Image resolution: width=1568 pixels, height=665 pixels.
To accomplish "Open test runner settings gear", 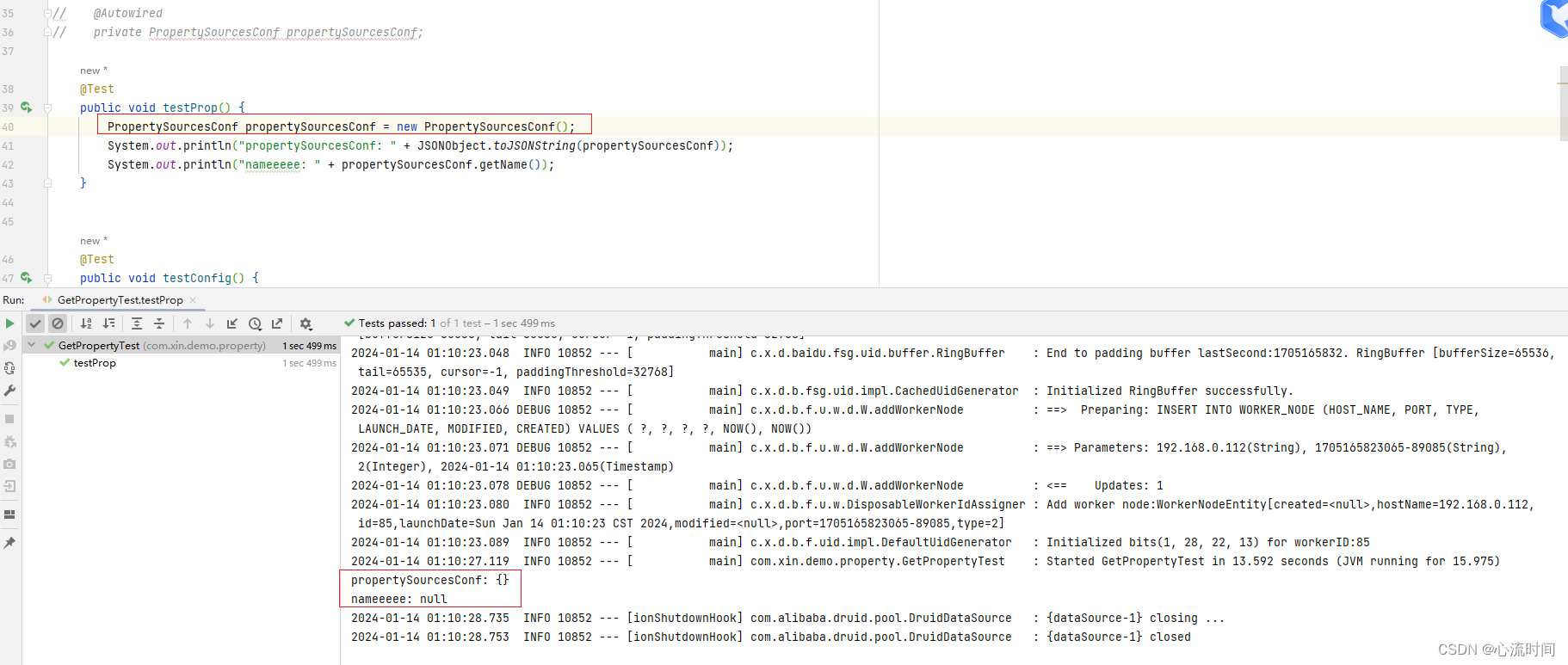I will pos(306,323).
